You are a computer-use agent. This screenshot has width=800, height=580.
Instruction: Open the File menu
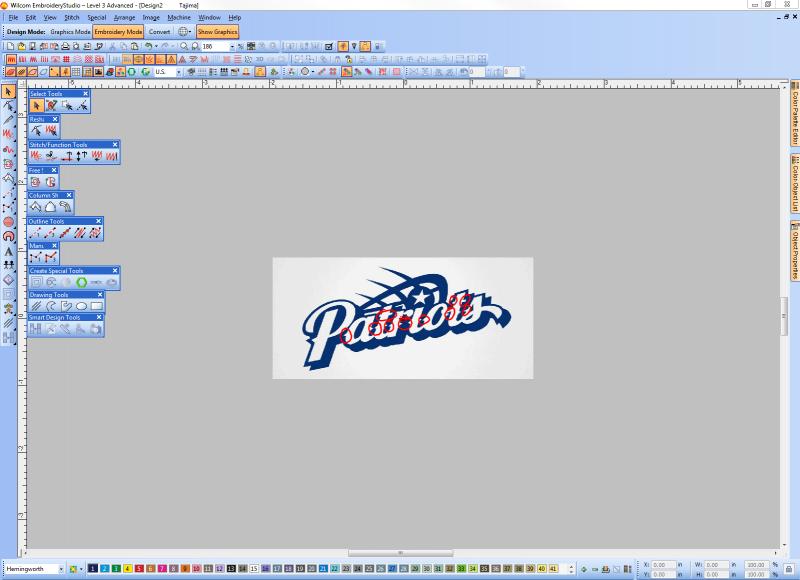13,17
